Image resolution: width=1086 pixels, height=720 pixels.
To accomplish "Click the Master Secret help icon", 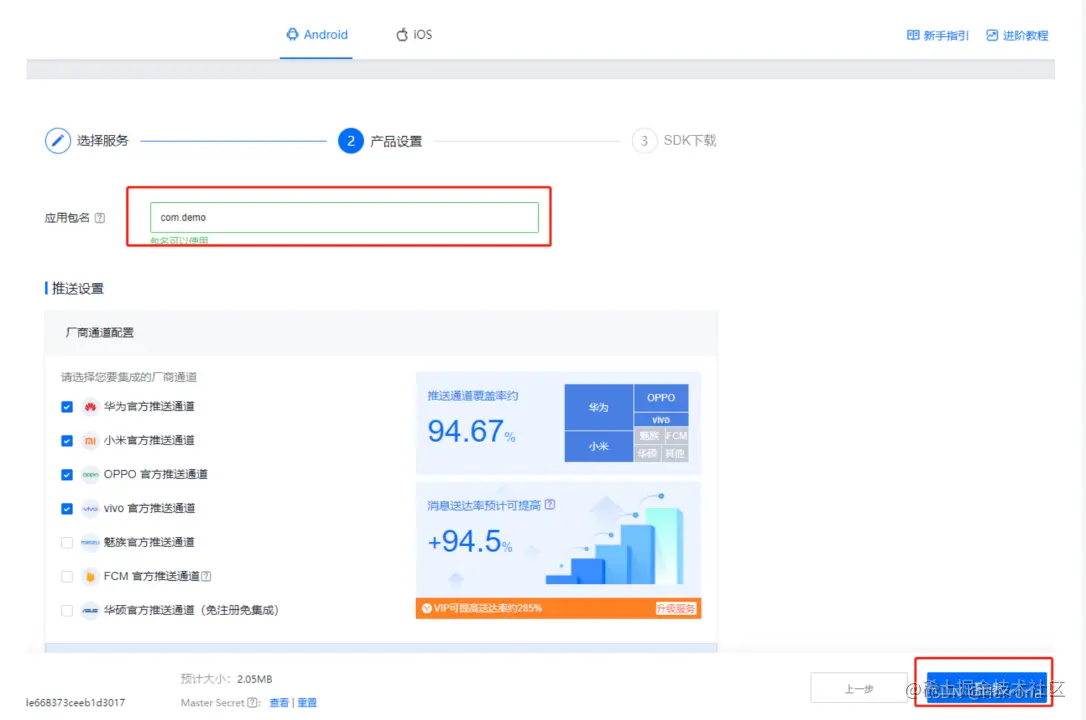I will [x=252, y=703].
